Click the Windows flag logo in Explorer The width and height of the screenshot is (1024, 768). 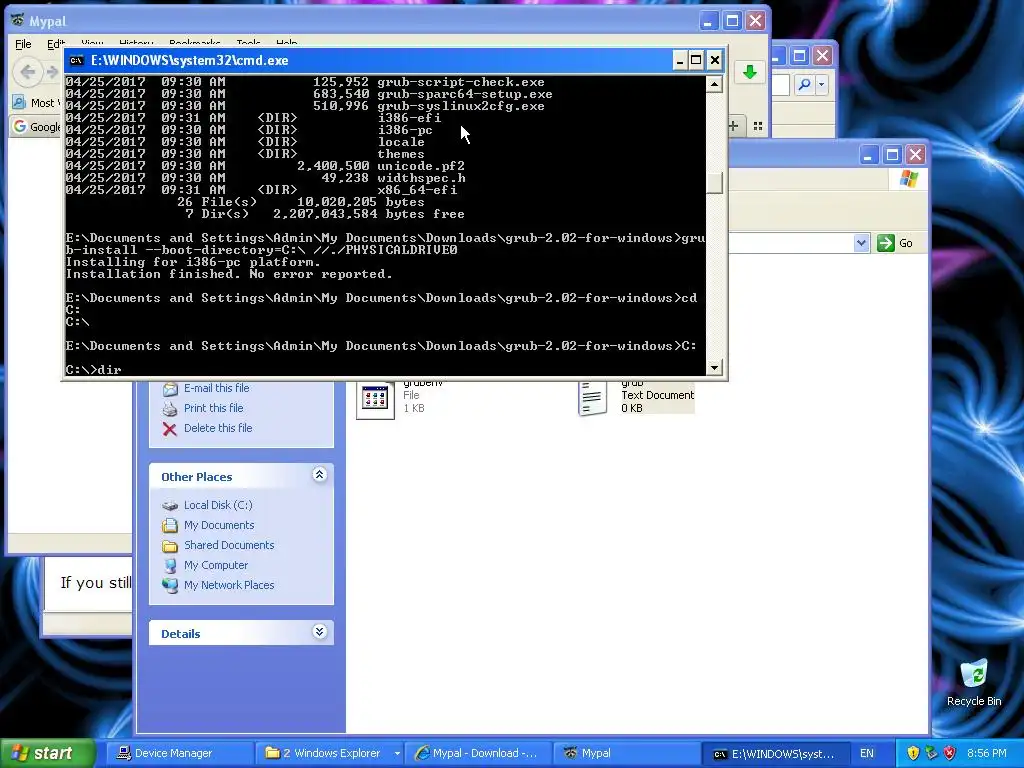pyautogui.click(x=908, y=179)
